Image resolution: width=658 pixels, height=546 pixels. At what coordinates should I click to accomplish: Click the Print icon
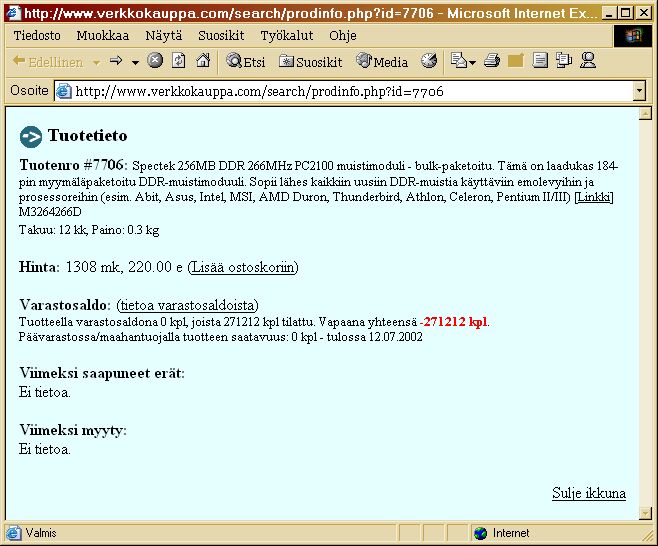pos(491,61)
